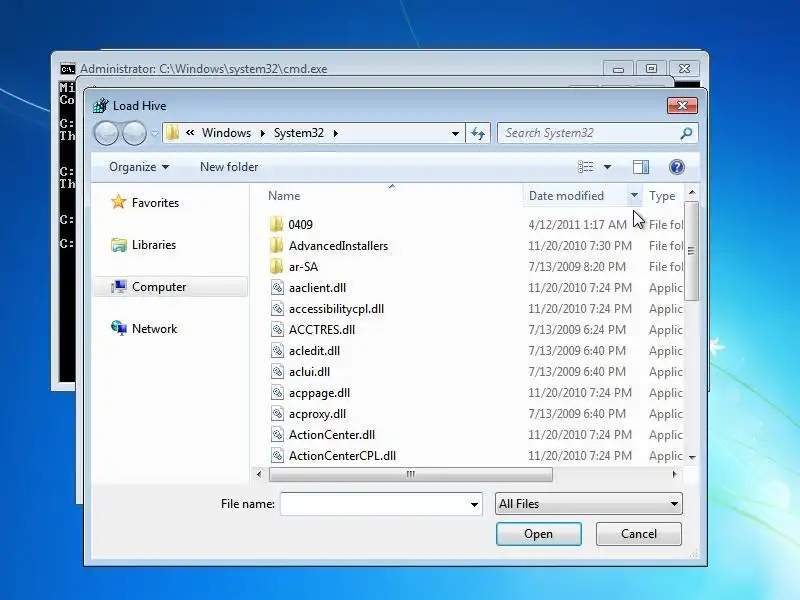800x600 pixels.
Task: Click the Type column header
Action: coord(662,196)
